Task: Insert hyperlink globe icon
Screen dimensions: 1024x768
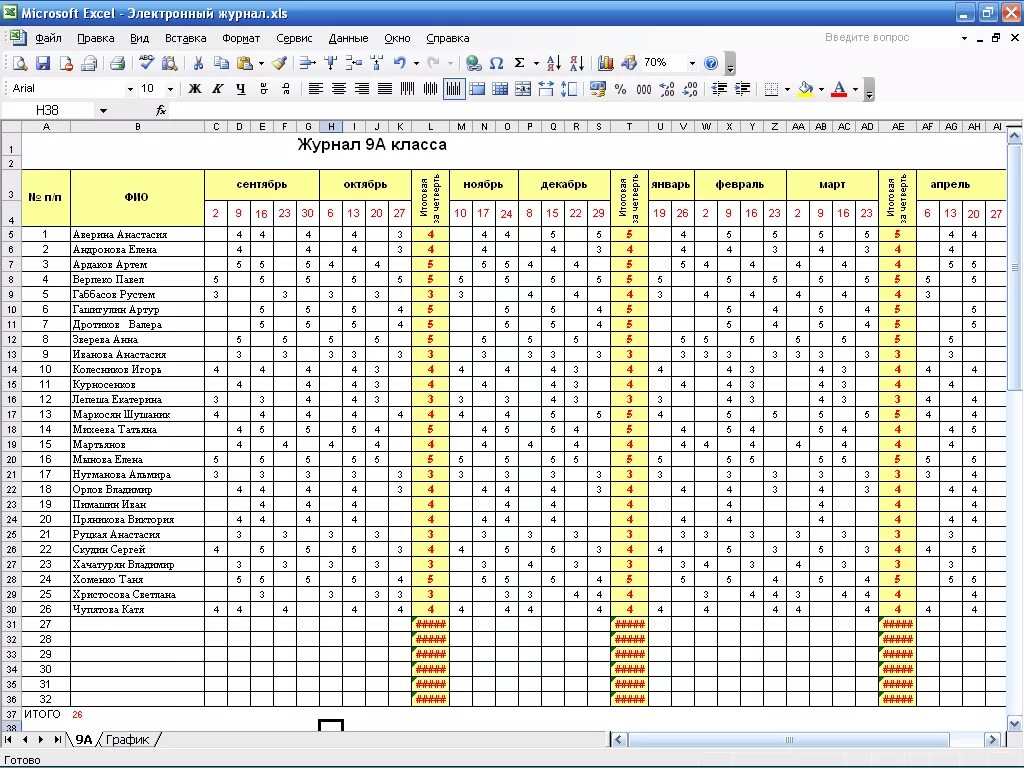Action: [x=473, y=63]
